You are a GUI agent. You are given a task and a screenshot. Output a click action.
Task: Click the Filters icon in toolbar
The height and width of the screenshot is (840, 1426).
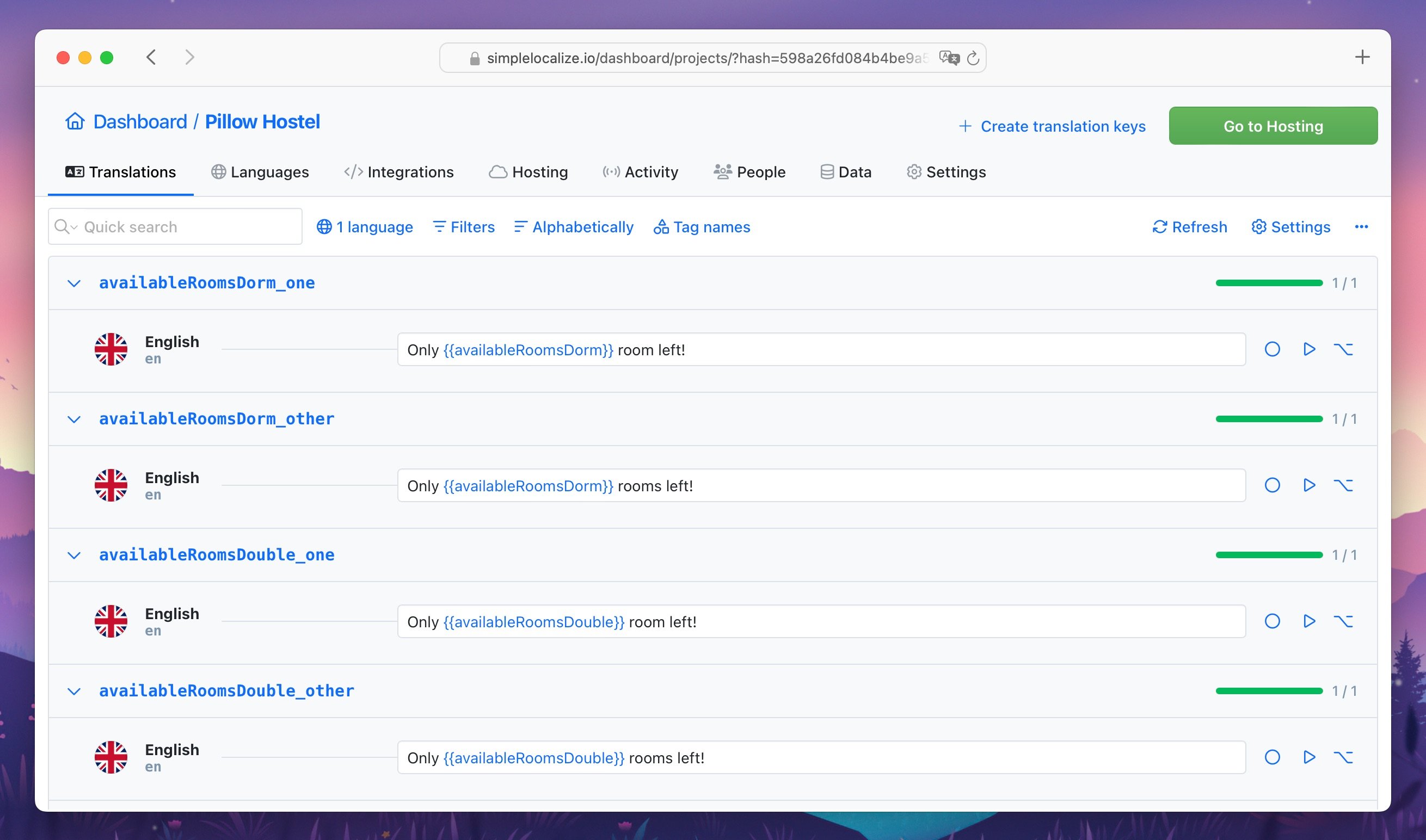(439, 226)
